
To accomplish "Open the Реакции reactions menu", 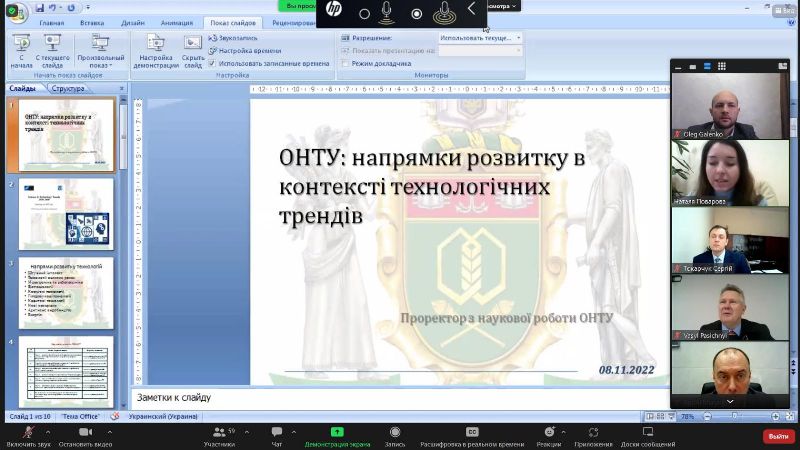I will click(549, 437).
